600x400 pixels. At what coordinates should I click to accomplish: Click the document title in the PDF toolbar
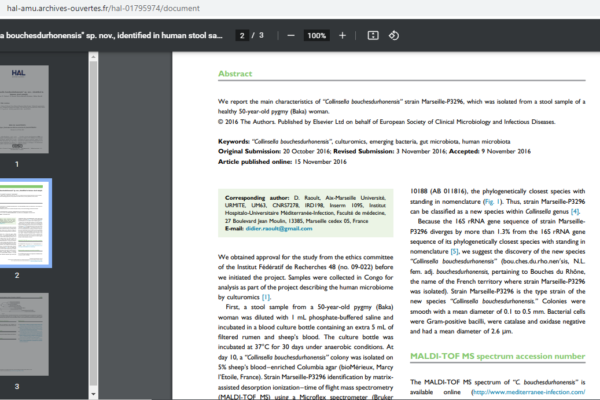(x=111, y=36)
